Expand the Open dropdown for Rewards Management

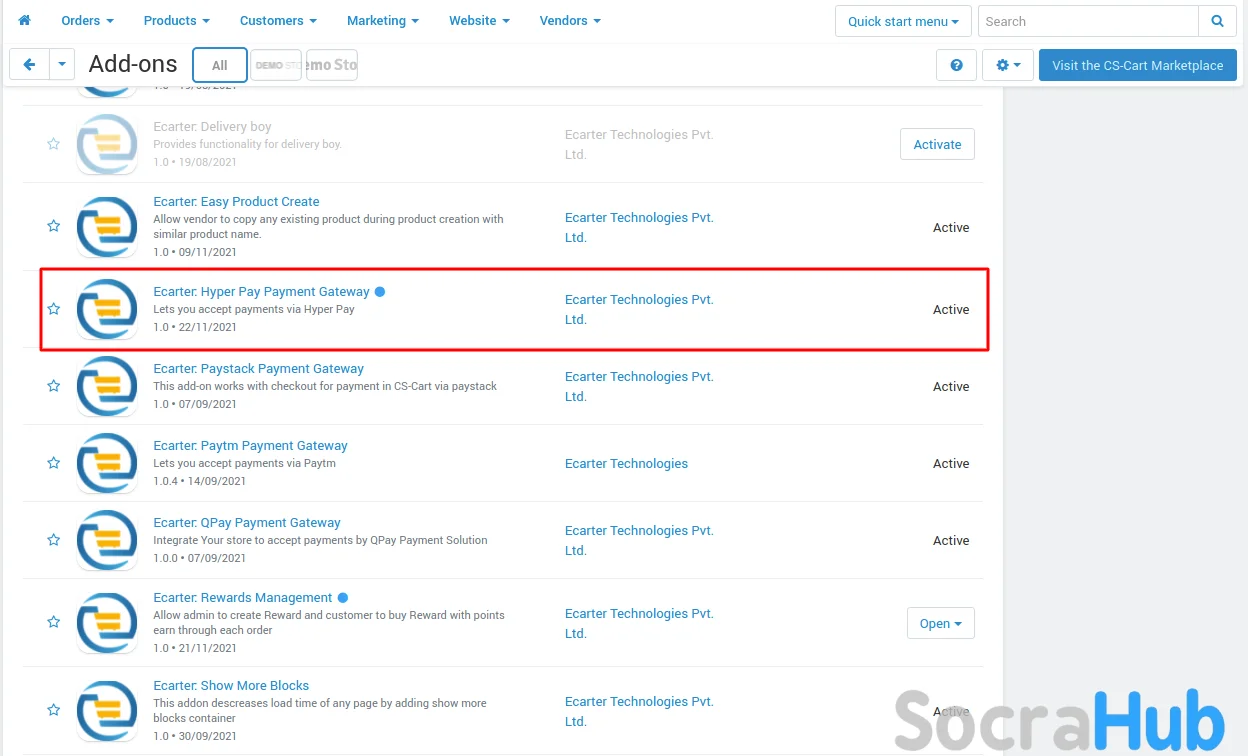pos(940,623)
